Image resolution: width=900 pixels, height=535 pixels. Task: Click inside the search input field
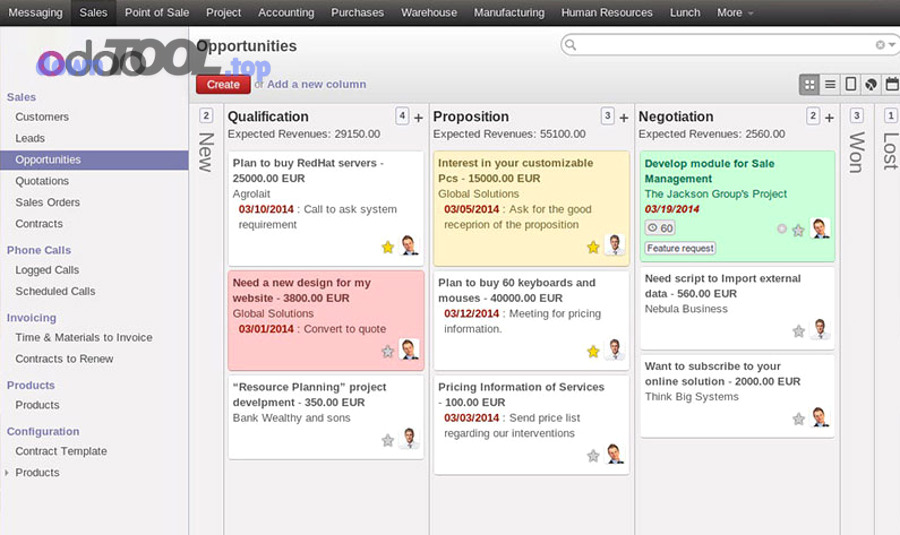click(x=726, y=44)
